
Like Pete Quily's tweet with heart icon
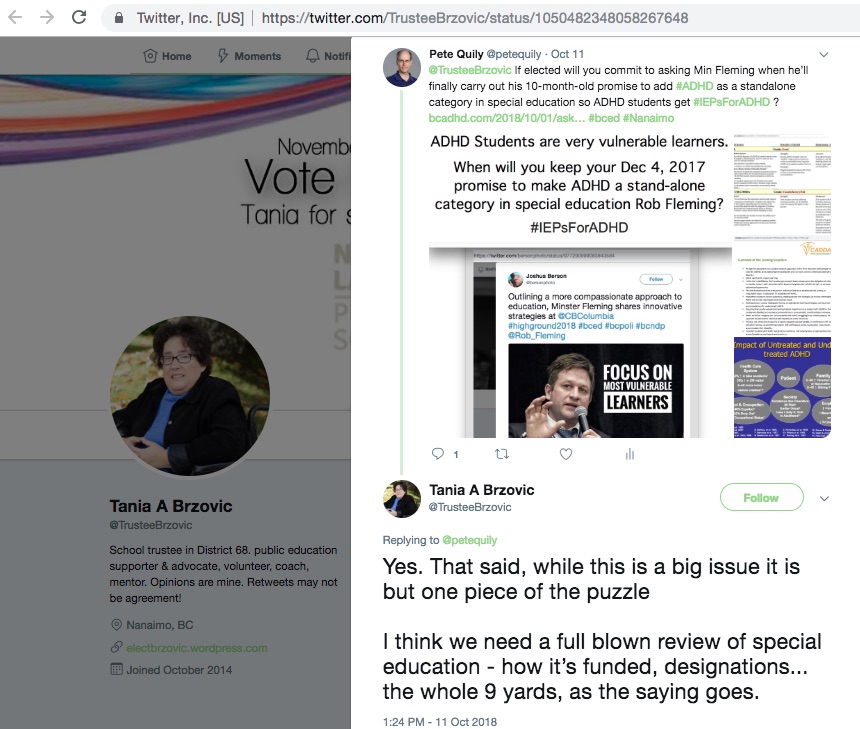tap(566, 454)
